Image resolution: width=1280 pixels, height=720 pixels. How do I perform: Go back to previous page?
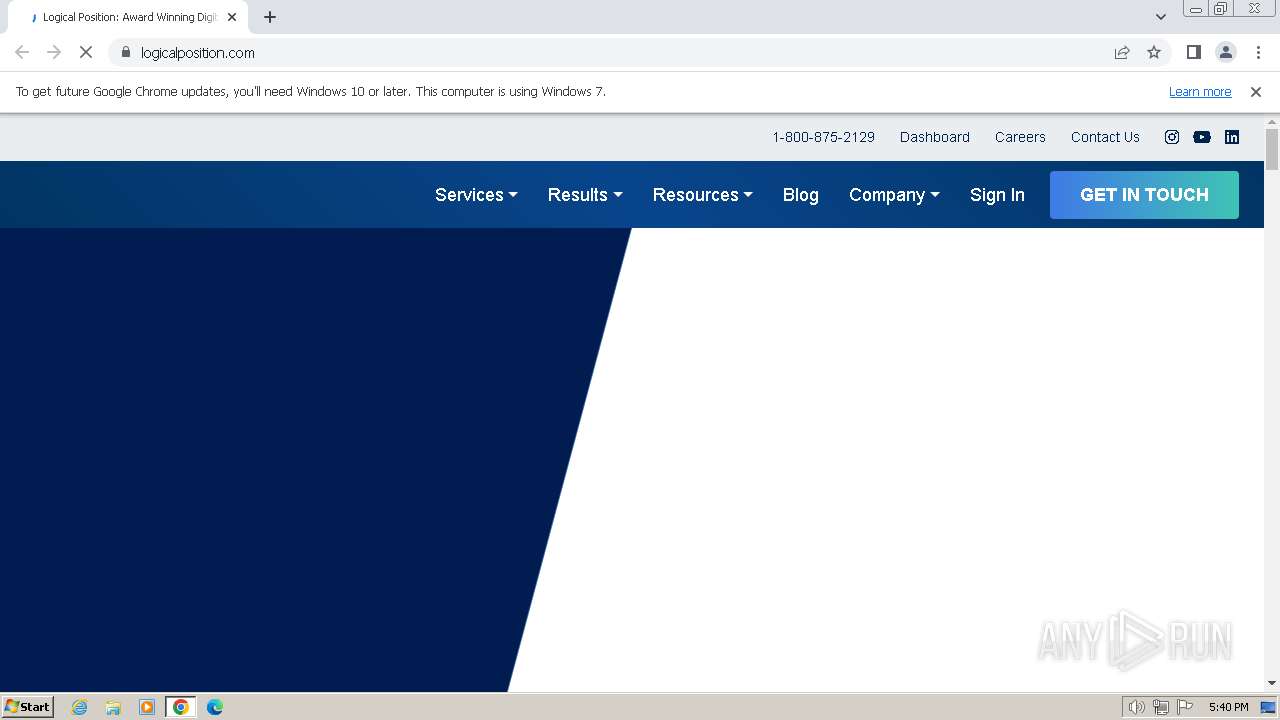[x=22, y=52]
